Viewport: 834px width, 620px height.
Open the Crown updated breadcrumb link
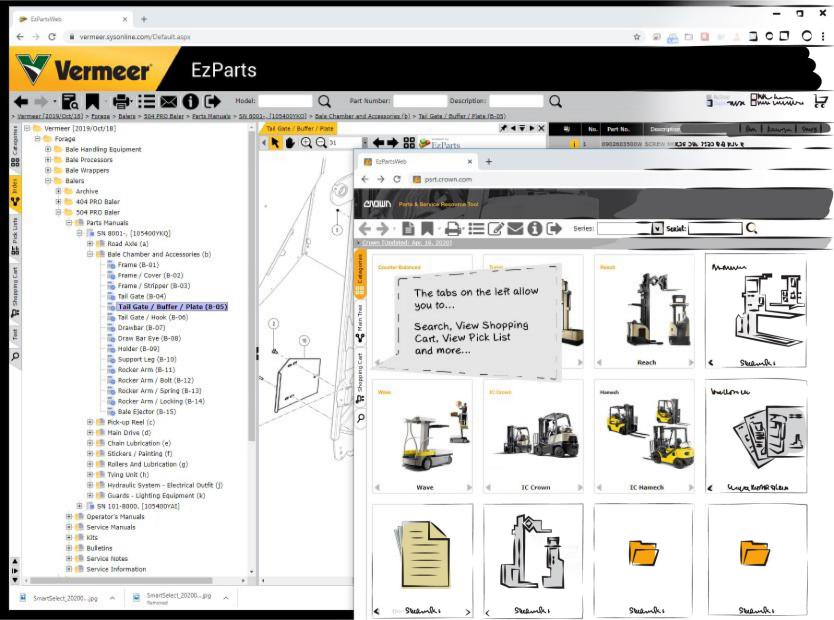pyautogui.click(x=407, y=242)
